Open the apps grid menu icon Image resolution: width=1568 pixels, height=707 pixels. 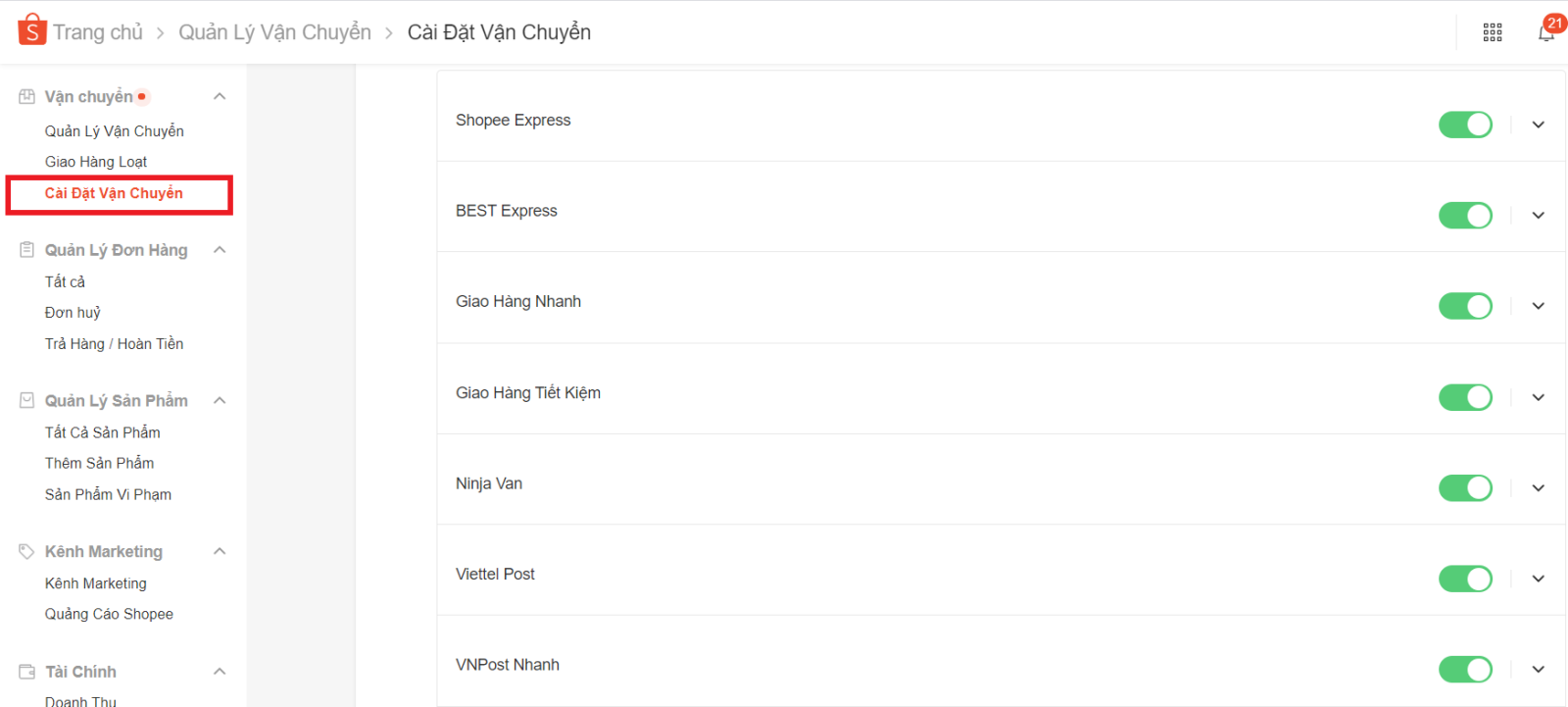pyautogui.click(x=1493, y=32)
